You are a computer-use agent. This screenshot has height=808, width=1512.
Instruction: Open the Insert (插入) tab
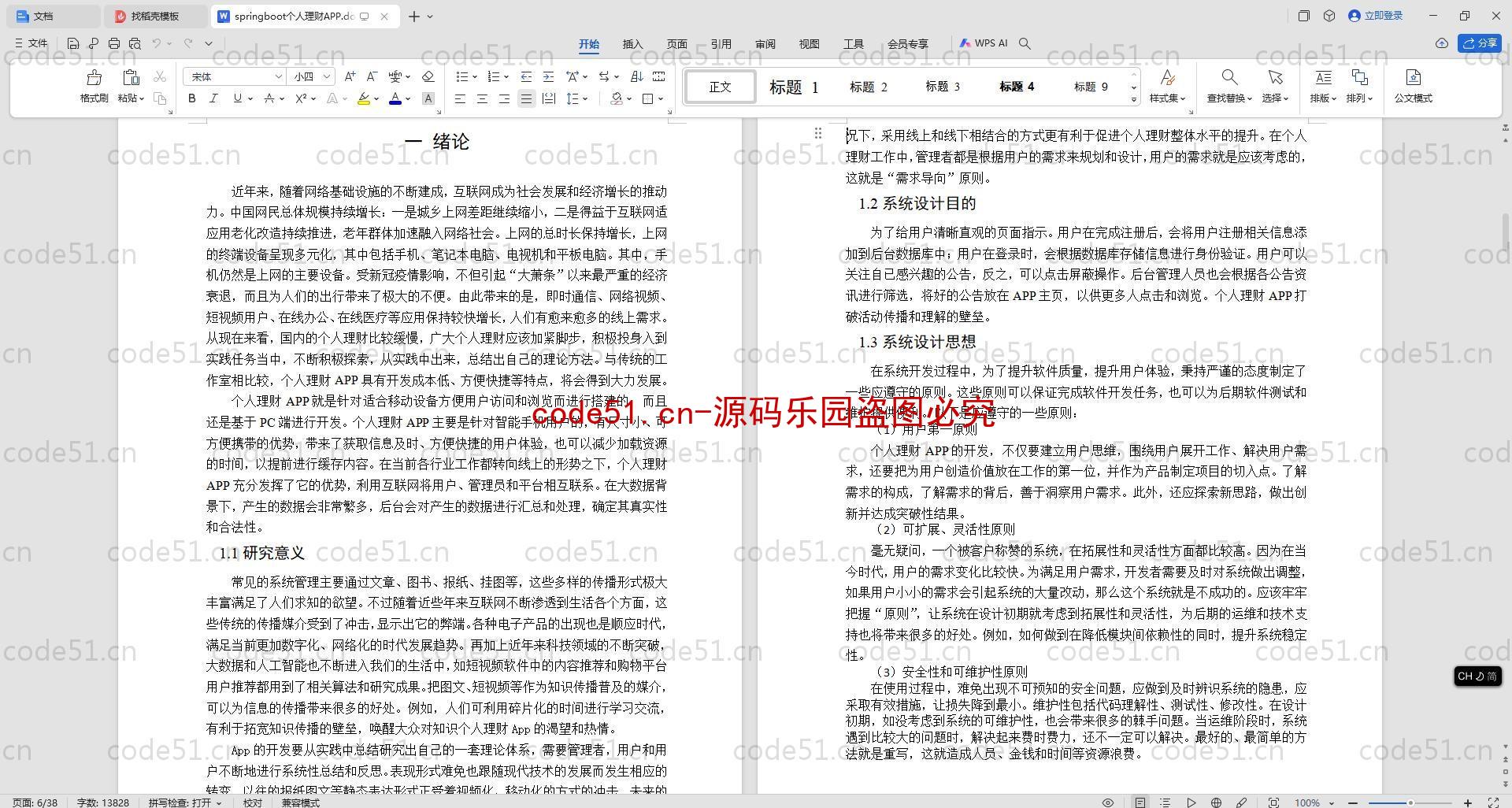point(632,44)
